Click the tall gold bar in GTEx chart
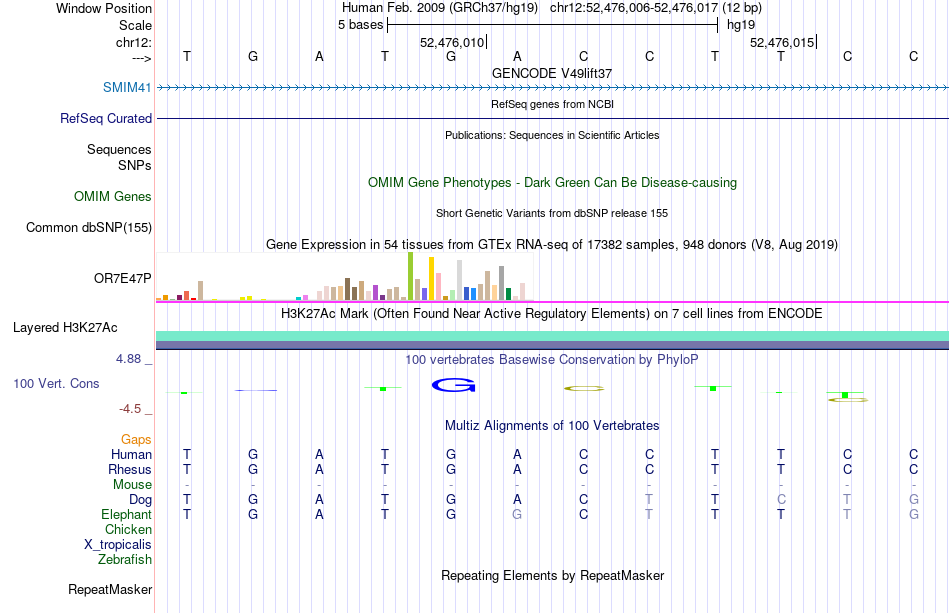The width and height of the screenshot is (950, 613). point(431,279)
